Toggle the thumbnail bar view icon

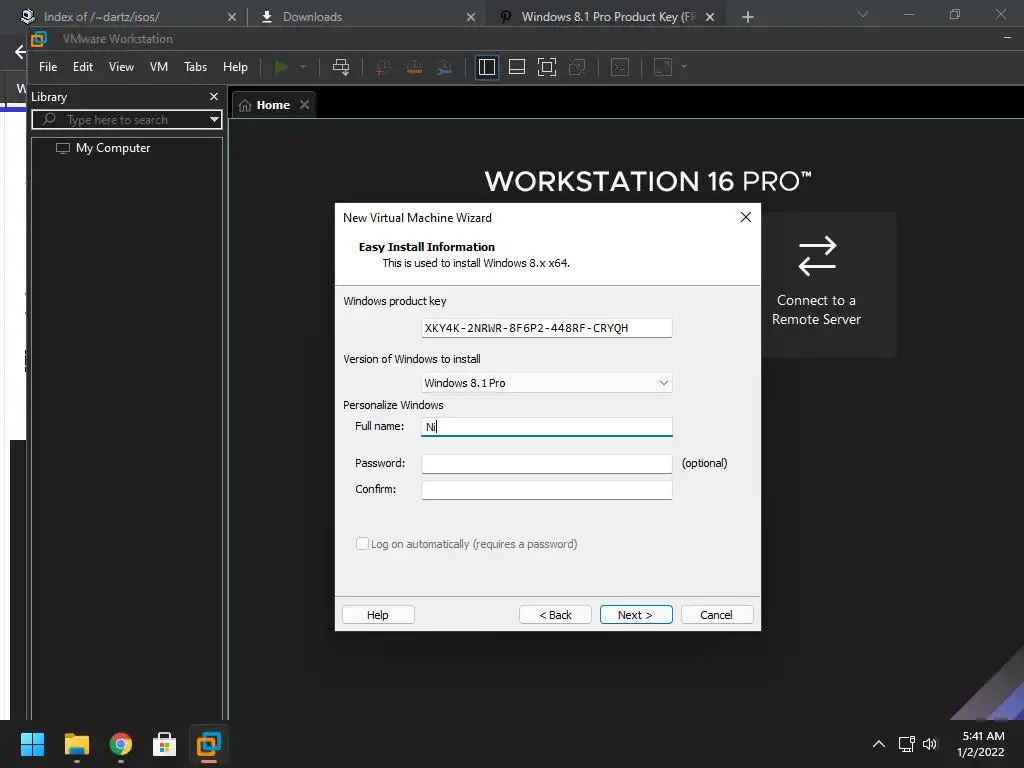(517, 67)
